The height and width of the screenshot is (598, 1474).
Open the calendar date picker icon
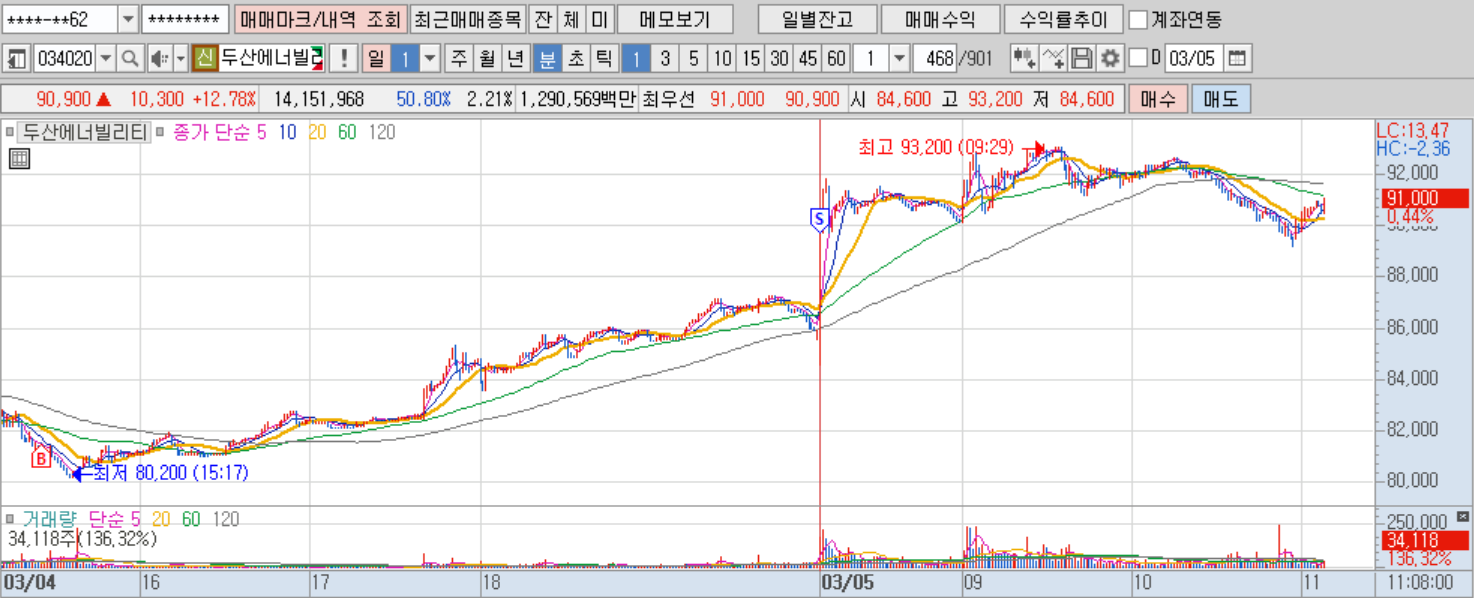(x=1238, y=58)
